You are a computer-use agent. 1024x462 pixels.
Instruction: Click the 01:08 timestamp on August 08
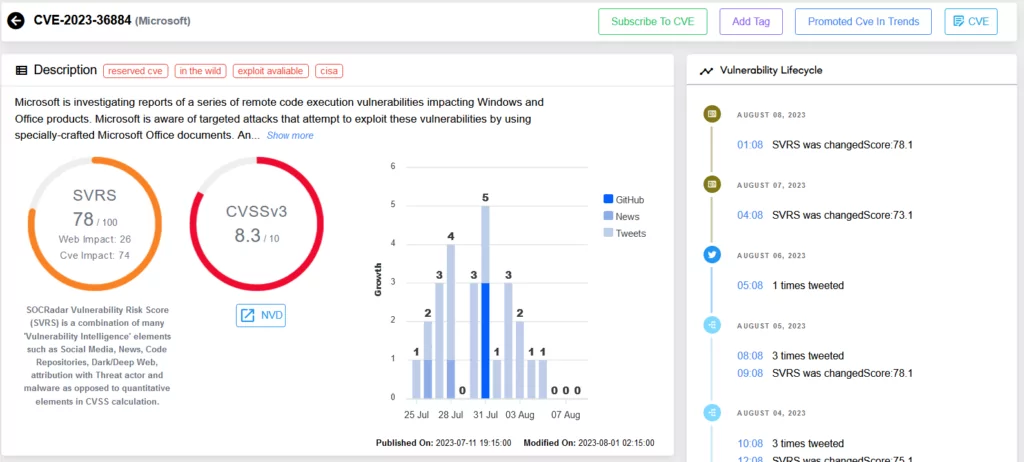pyautogui.click(x=750, y=144)
